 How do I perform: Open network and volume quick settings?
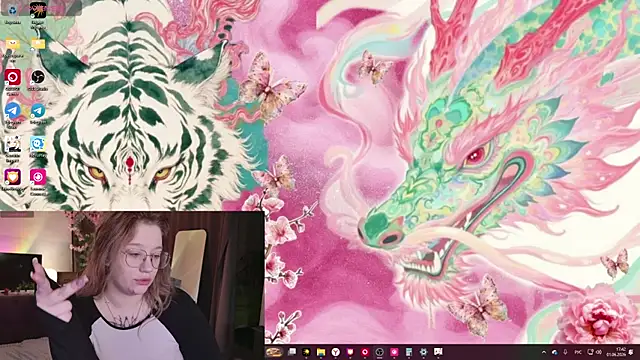click(595, 352)
